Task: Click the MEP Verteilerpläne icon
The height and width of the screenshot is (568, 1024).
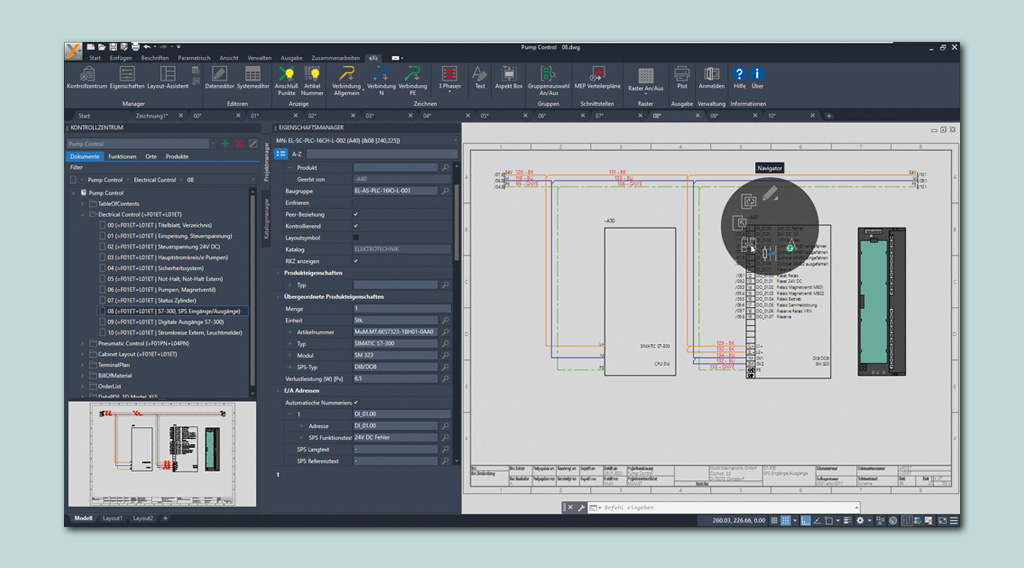Action: (596, 75)
